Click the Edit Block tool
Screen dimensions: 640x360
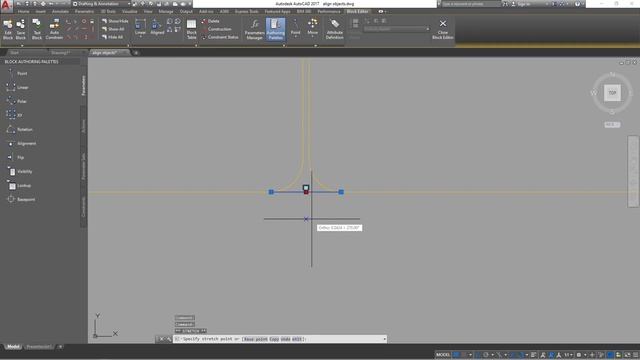[x=8, y=29]
